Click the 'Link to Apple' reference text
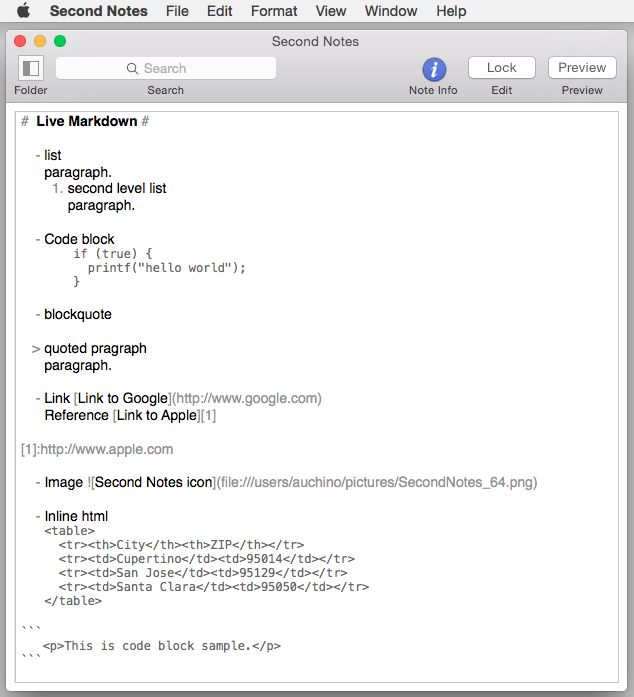Screen dimensions: 634x697 click(157, 415)
